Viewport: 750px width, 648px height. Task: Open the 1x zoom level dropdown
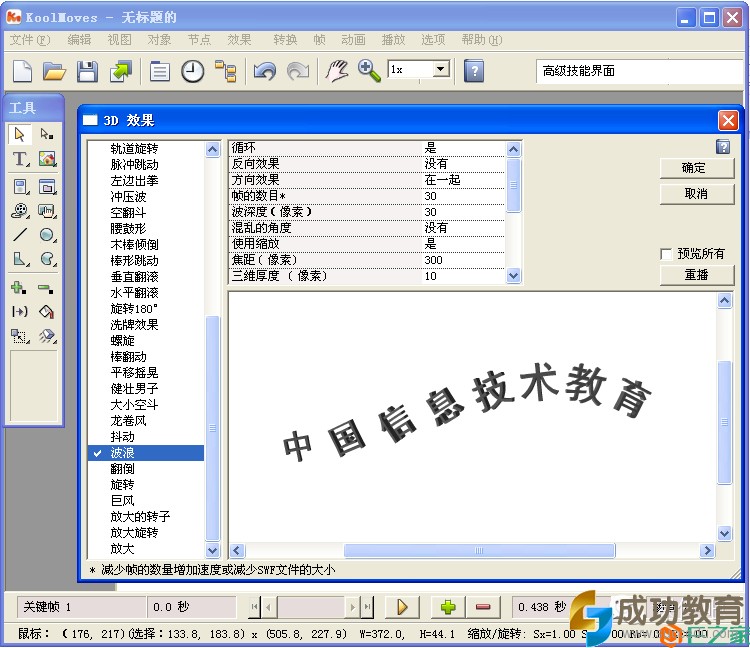point(441,70)
